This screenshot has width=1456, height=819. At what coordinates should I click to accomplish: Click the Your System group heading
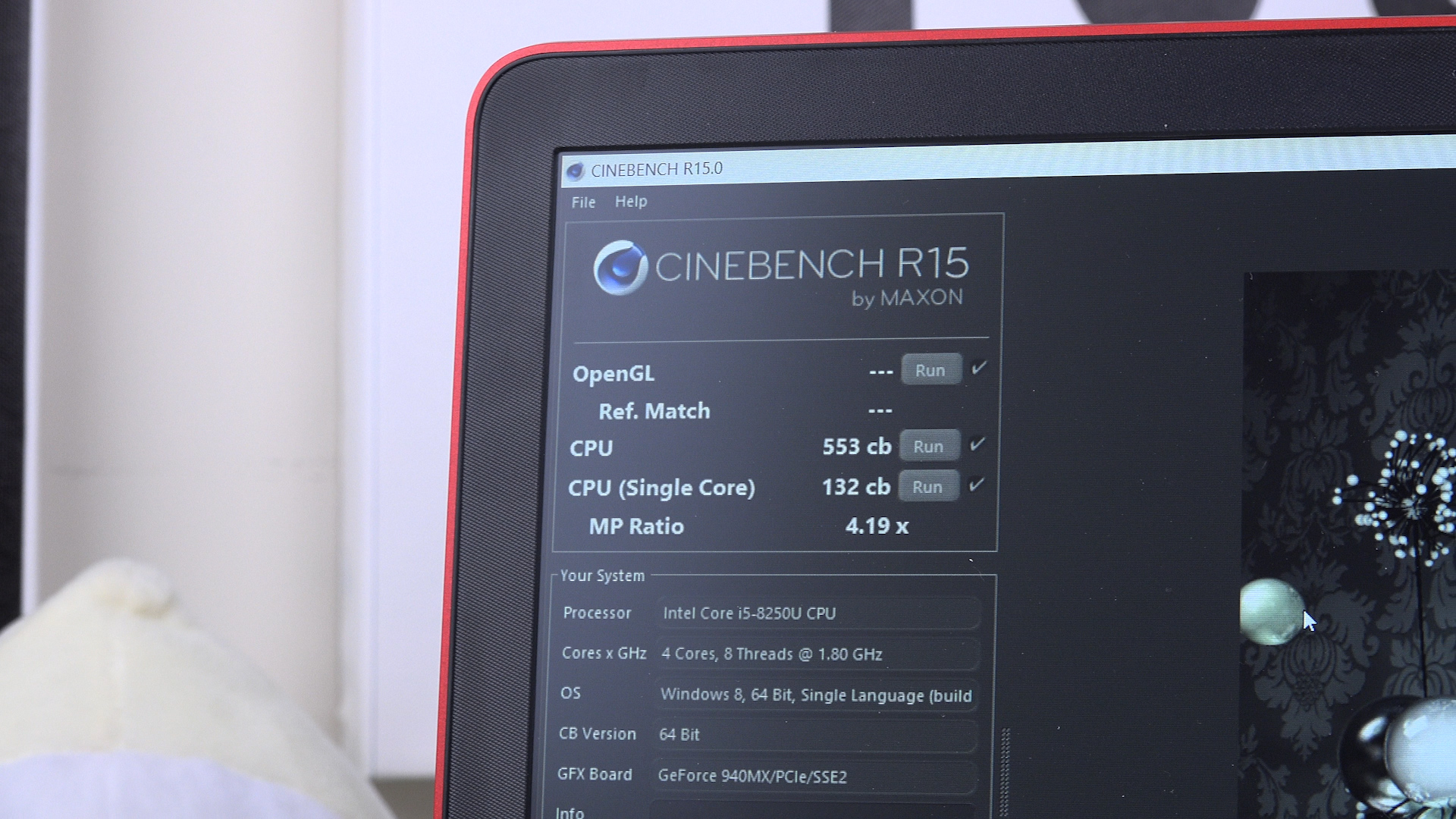click(602, 576)
